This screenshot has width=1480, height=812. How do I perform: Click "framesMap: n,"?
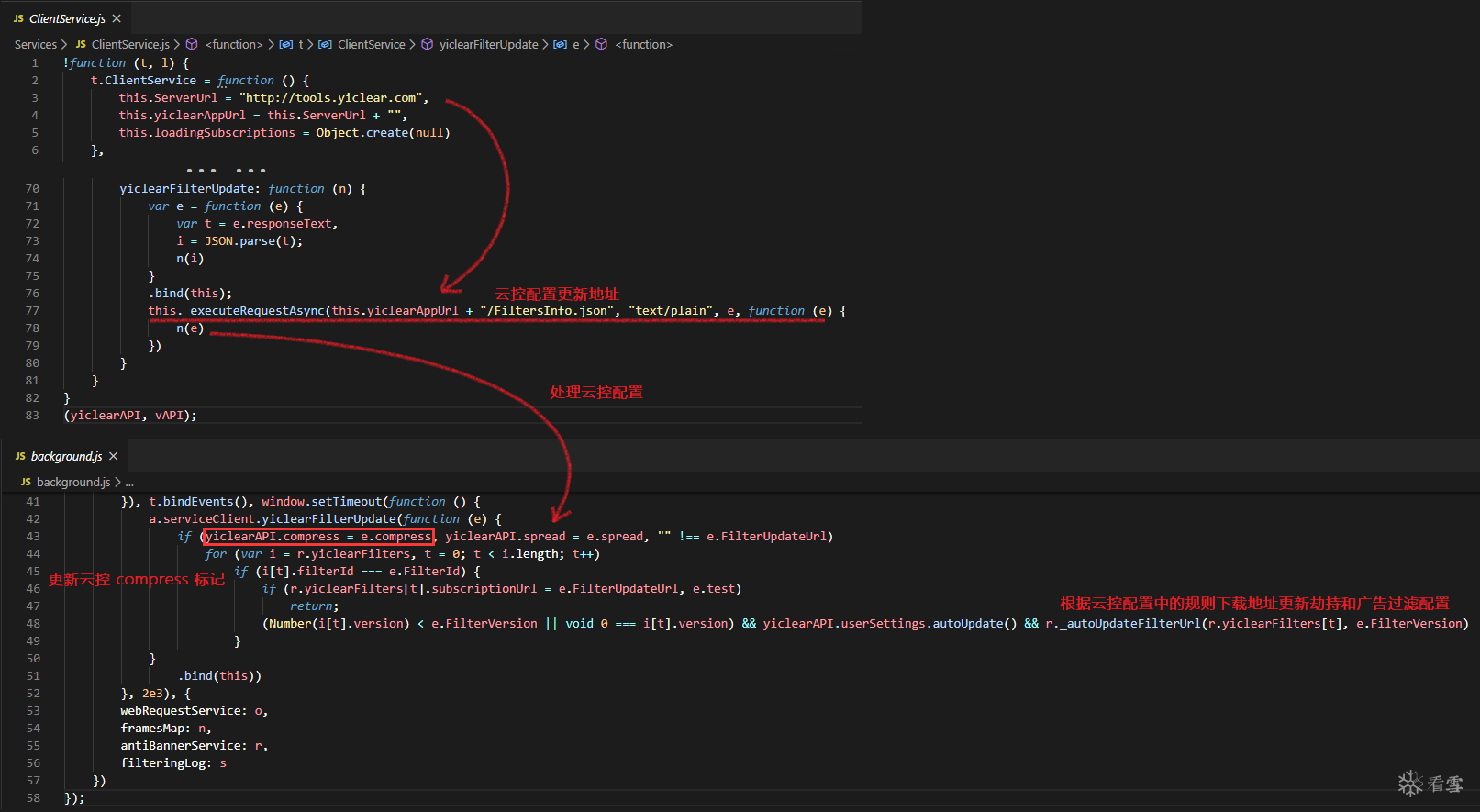pyautogui.click(x=166, y=729)
